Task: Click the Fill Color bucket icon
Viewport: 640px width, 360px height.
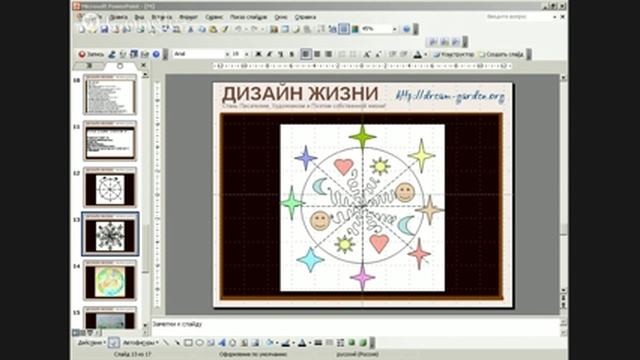Action: [269, 343]
